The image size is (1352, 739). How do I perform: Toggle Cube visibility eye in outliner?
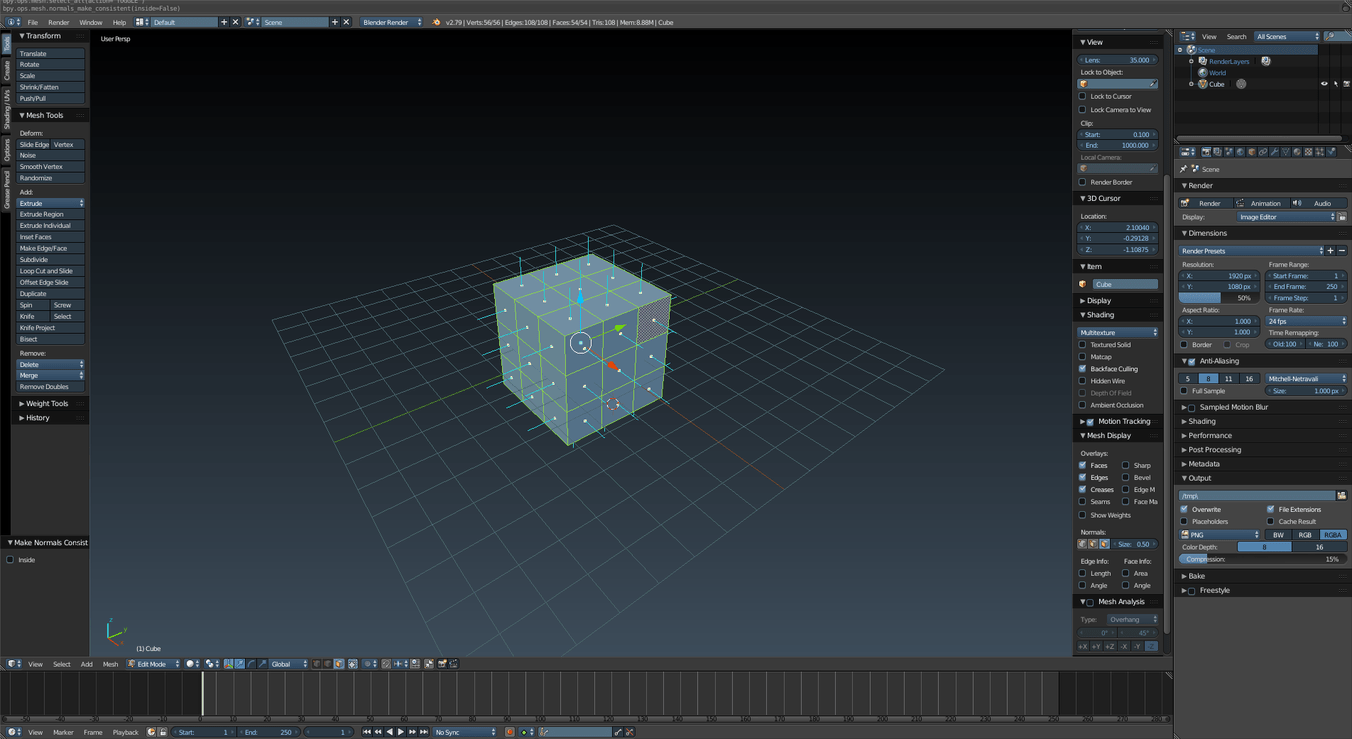1324,84
